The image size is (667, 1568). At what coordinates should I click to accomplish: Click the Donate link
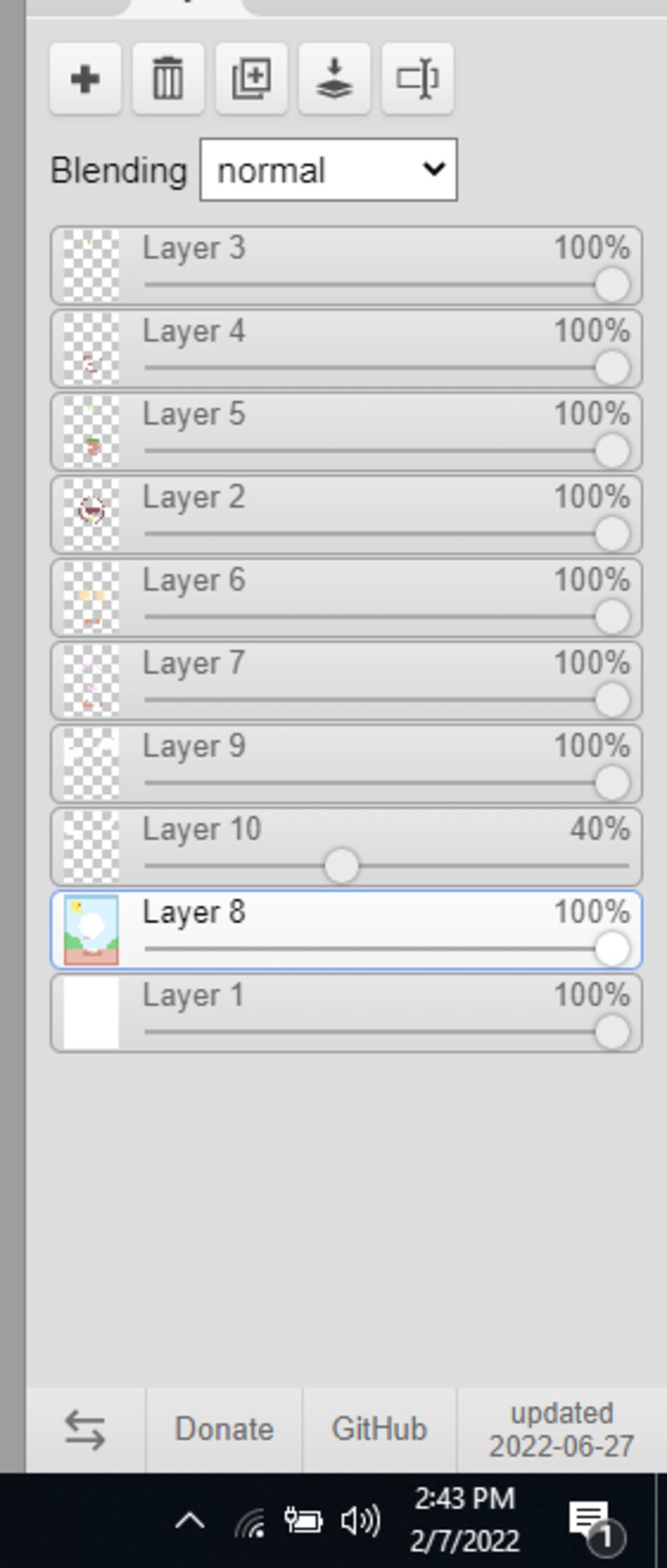224,1429
